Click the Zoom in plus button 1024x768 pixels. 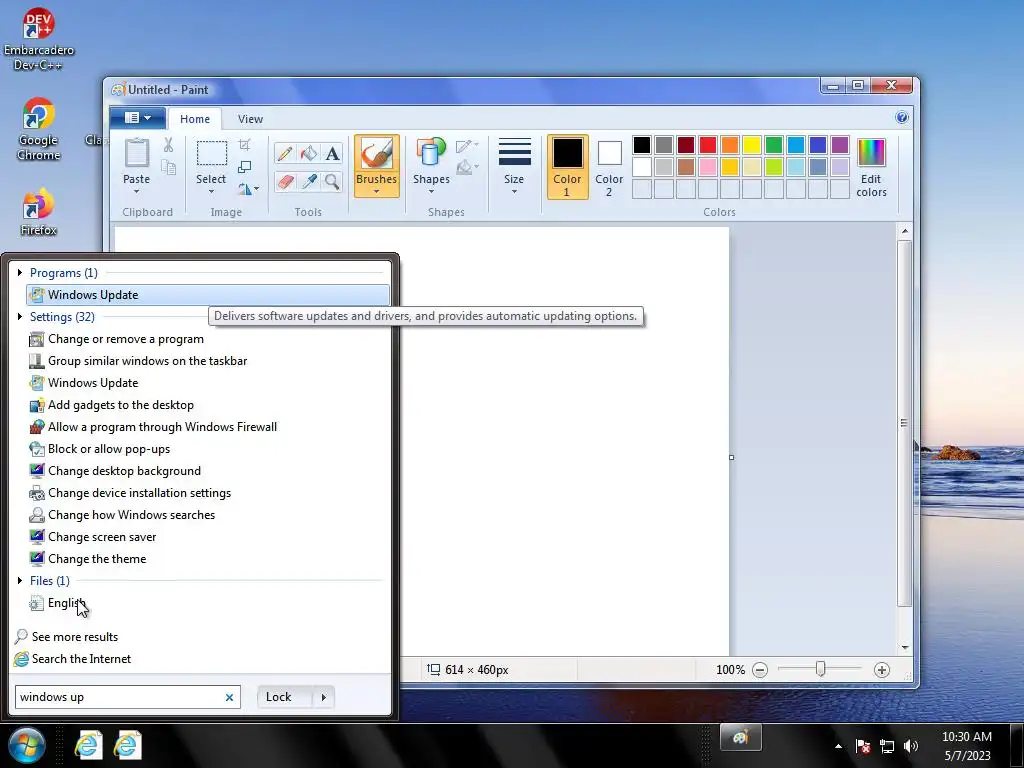(882, 670)
